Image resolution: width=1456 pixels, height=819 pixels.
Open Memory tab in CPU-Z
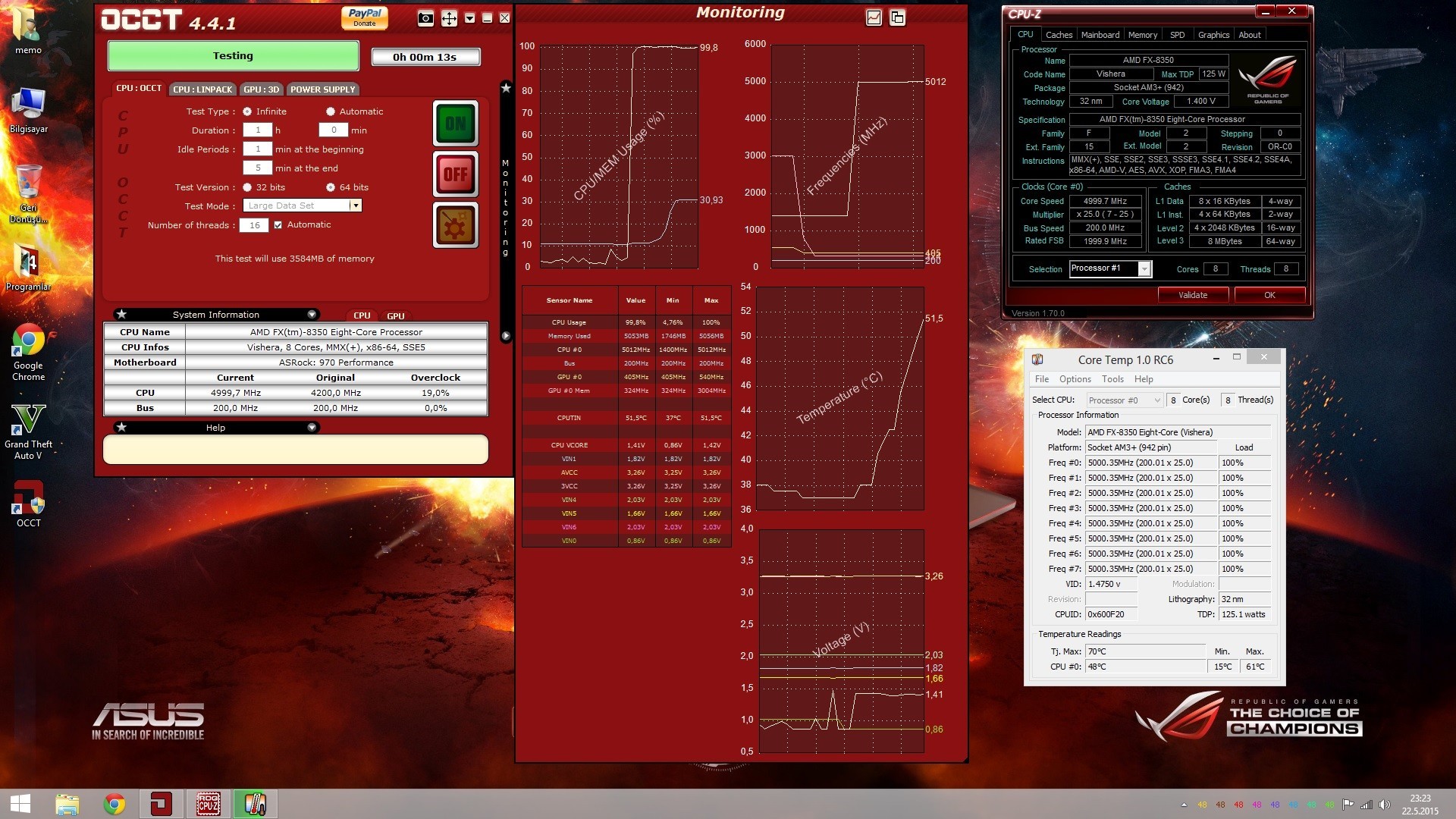pos(1143,35)
